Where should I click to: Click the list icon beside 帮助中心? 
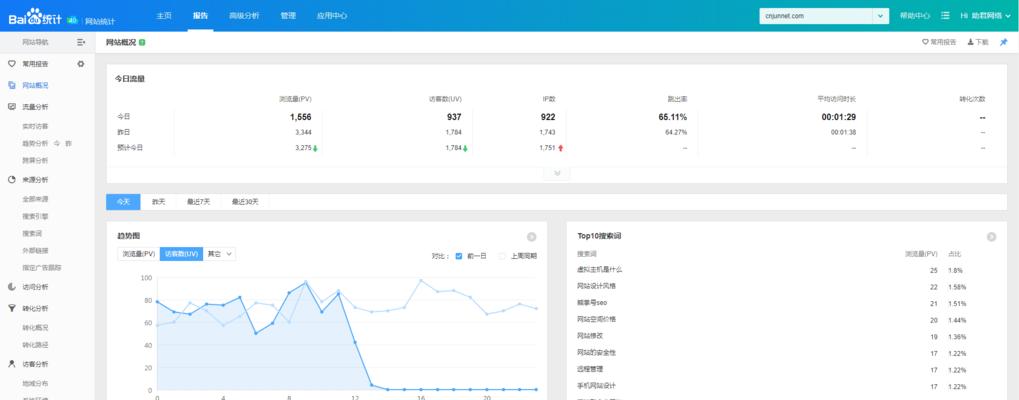tap(945, 16)
